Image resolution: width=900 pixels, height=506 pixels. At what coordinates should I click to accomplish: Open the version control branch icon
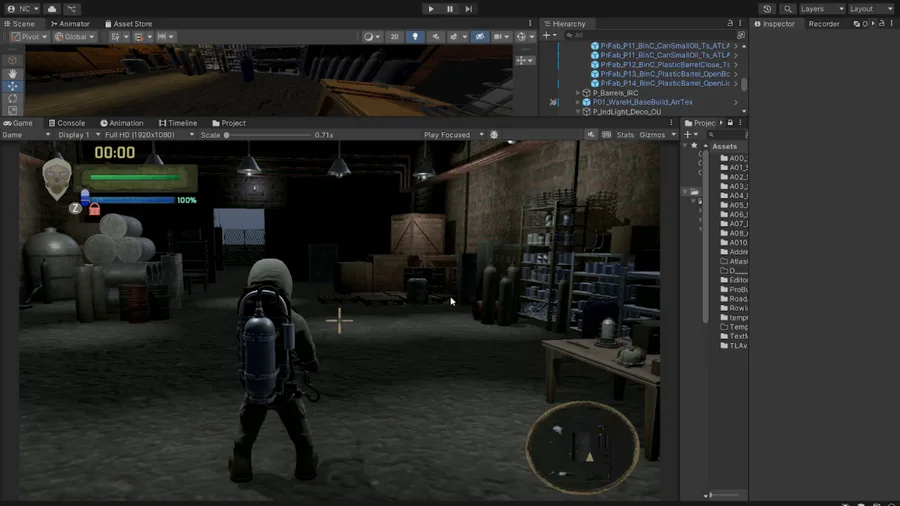pos(72,9)
